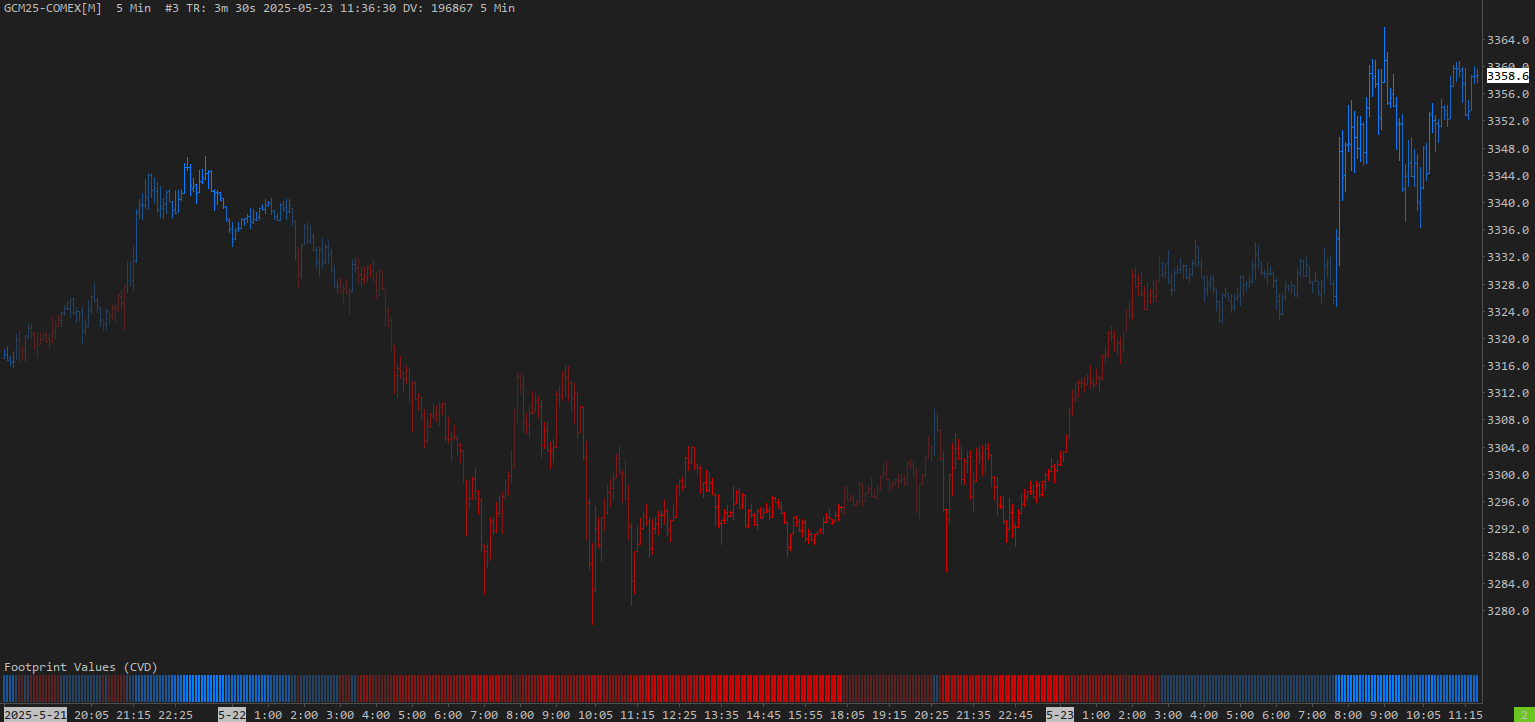Click the 3348.0 price scale label

(x=1508, y=149)
